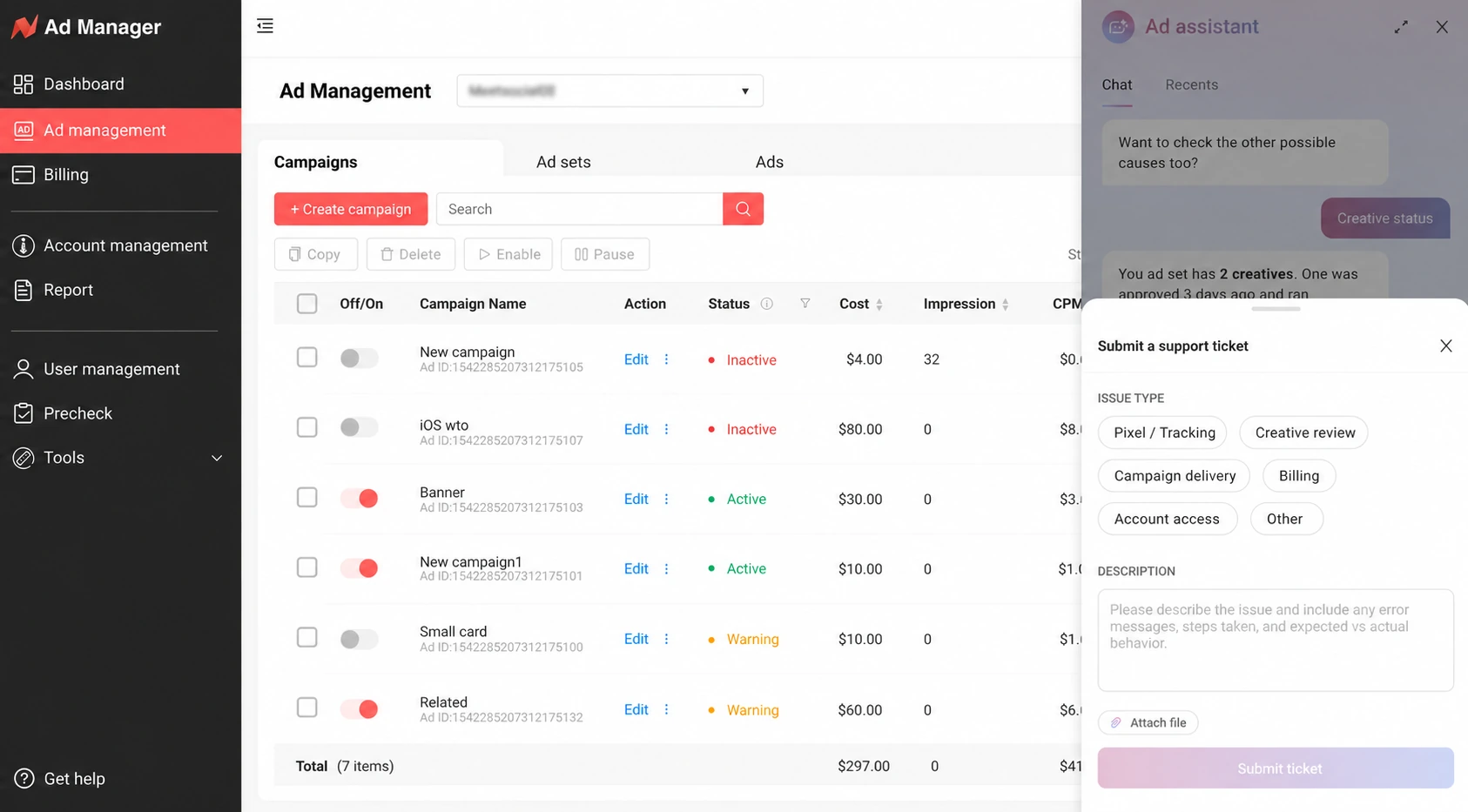Check the New campaign row checkbox
This screenshot has height=812, width=1468.
[x=306, y=358]
